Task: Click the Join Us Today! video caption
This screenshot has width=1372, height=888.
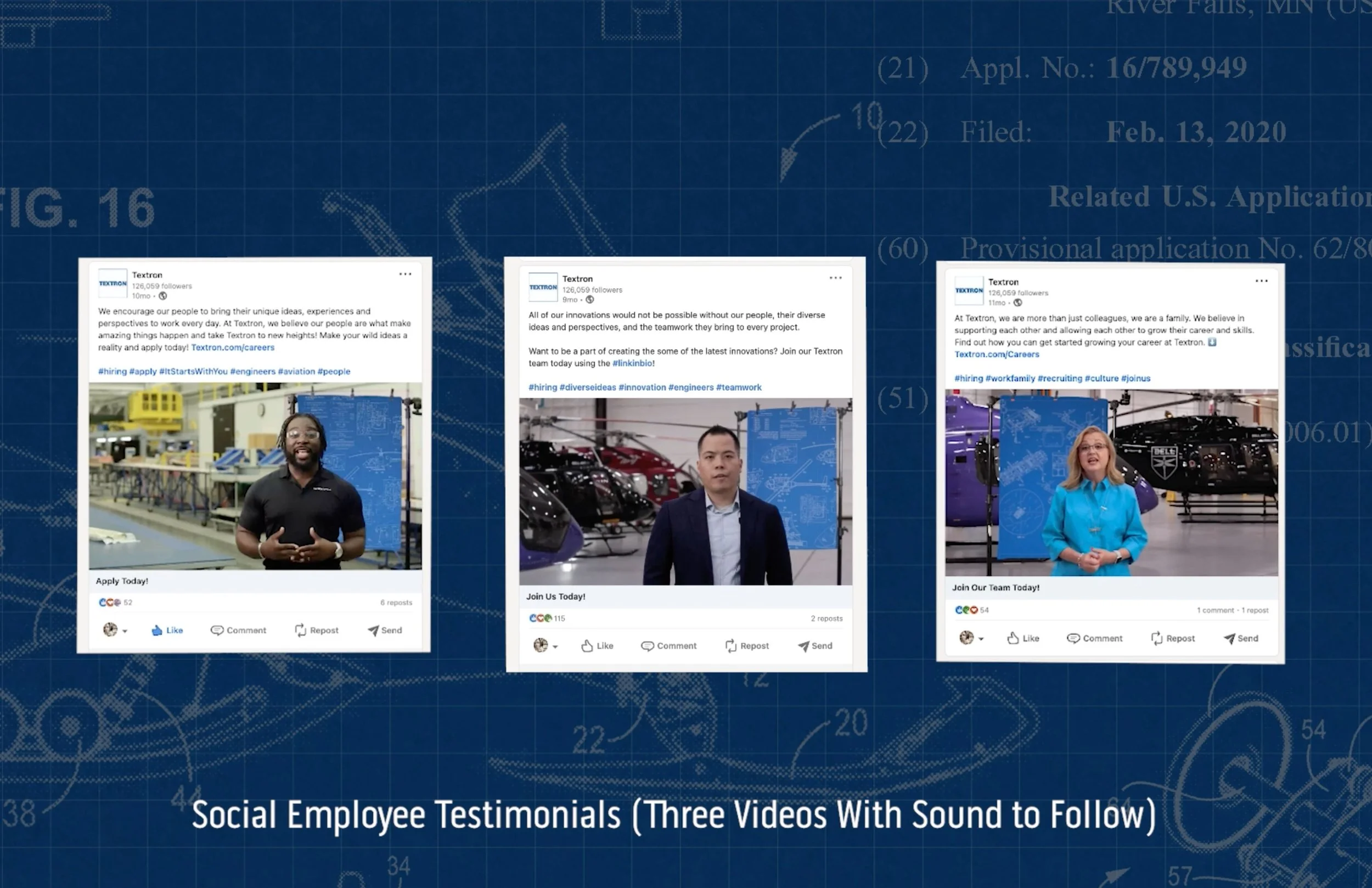Action: 556,597
